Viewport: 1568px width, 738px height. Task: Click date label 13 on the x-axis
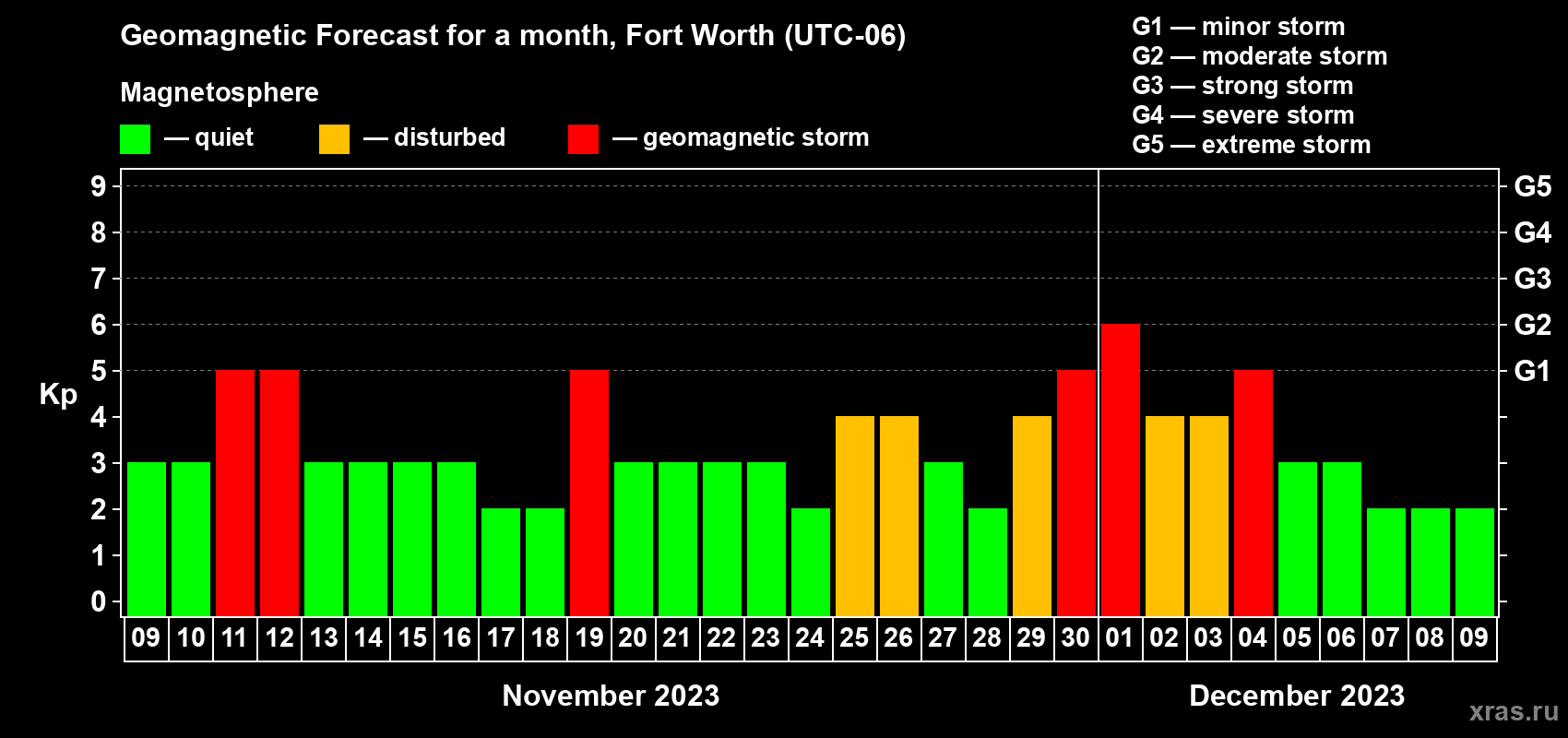tap(324, 638)
